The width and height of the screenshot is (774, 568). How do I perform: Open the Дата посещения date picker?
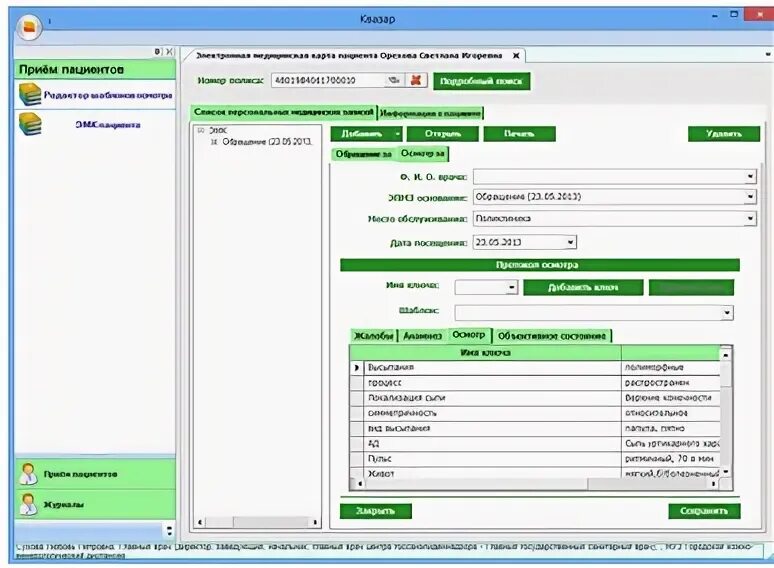(570, 242)
